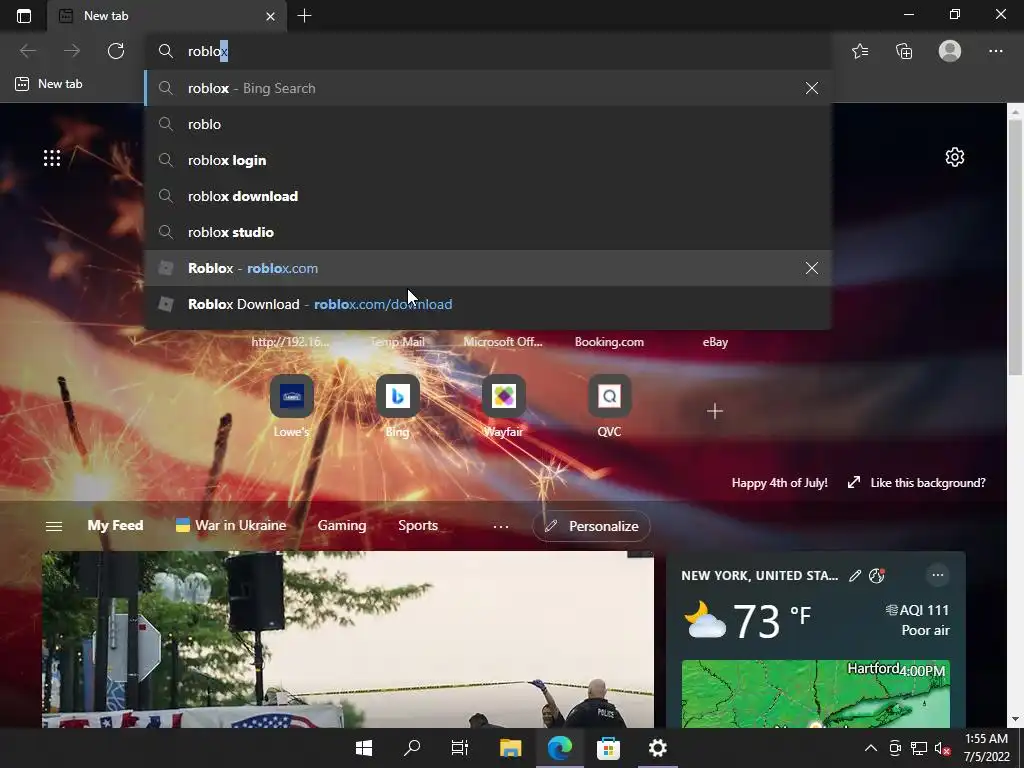This screenshot has width=1024, height=768.
Task: Open Settings gear on taskbar
Action: click(658, 748)
